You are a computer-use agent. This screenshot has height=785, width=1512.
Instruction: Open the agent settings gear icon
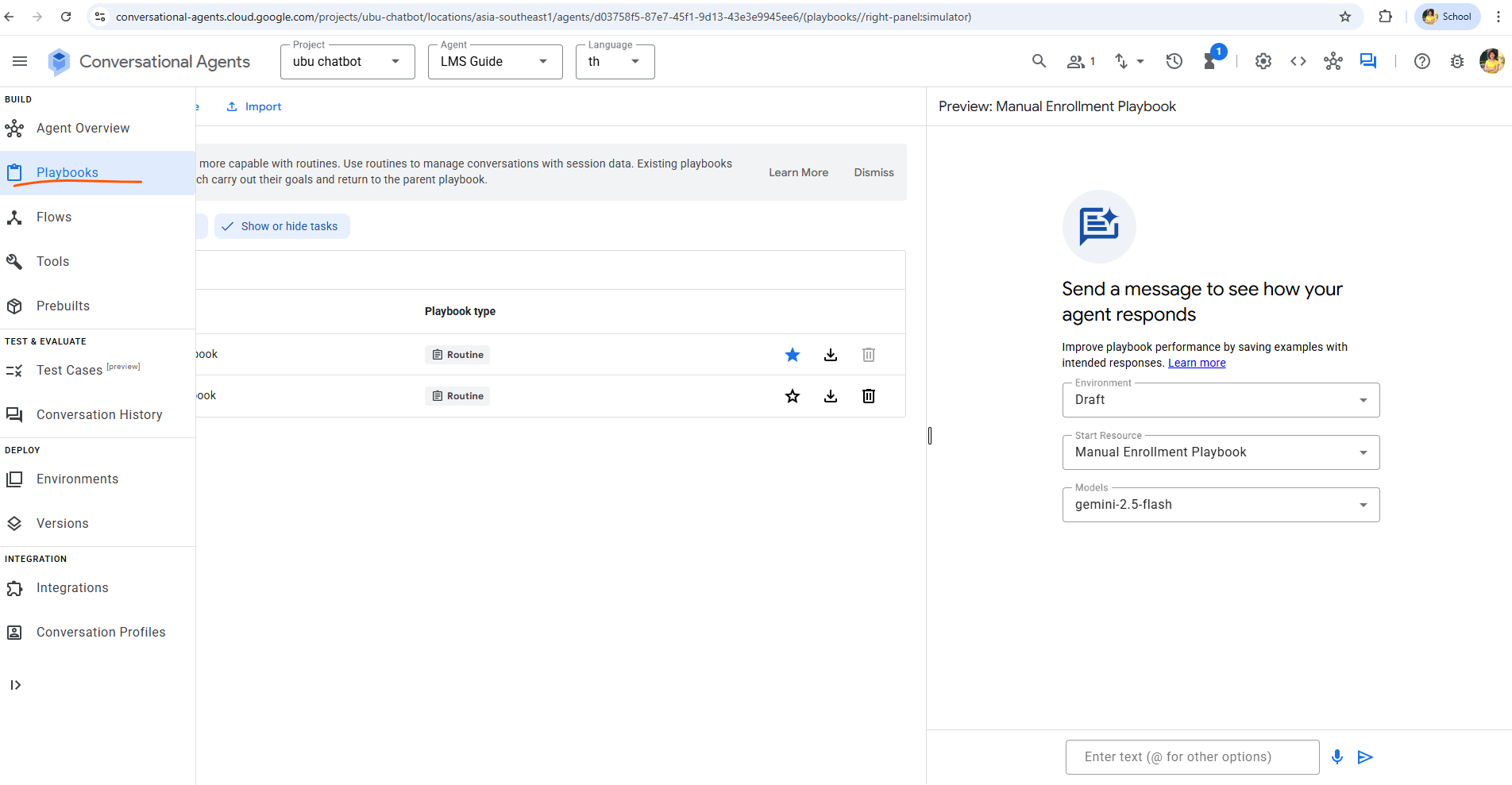[x=1263, y=61]
